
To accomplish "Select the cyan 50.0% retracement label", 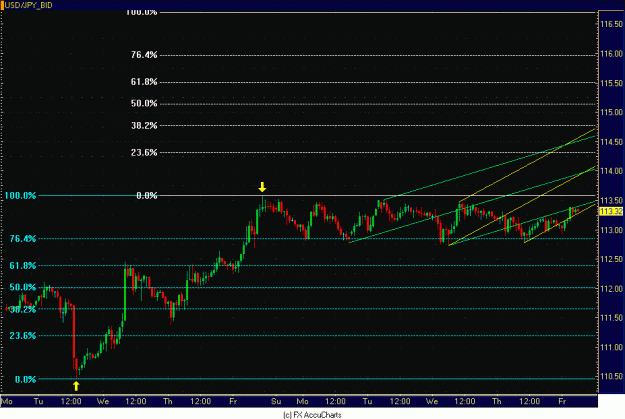I will point(23,287).
